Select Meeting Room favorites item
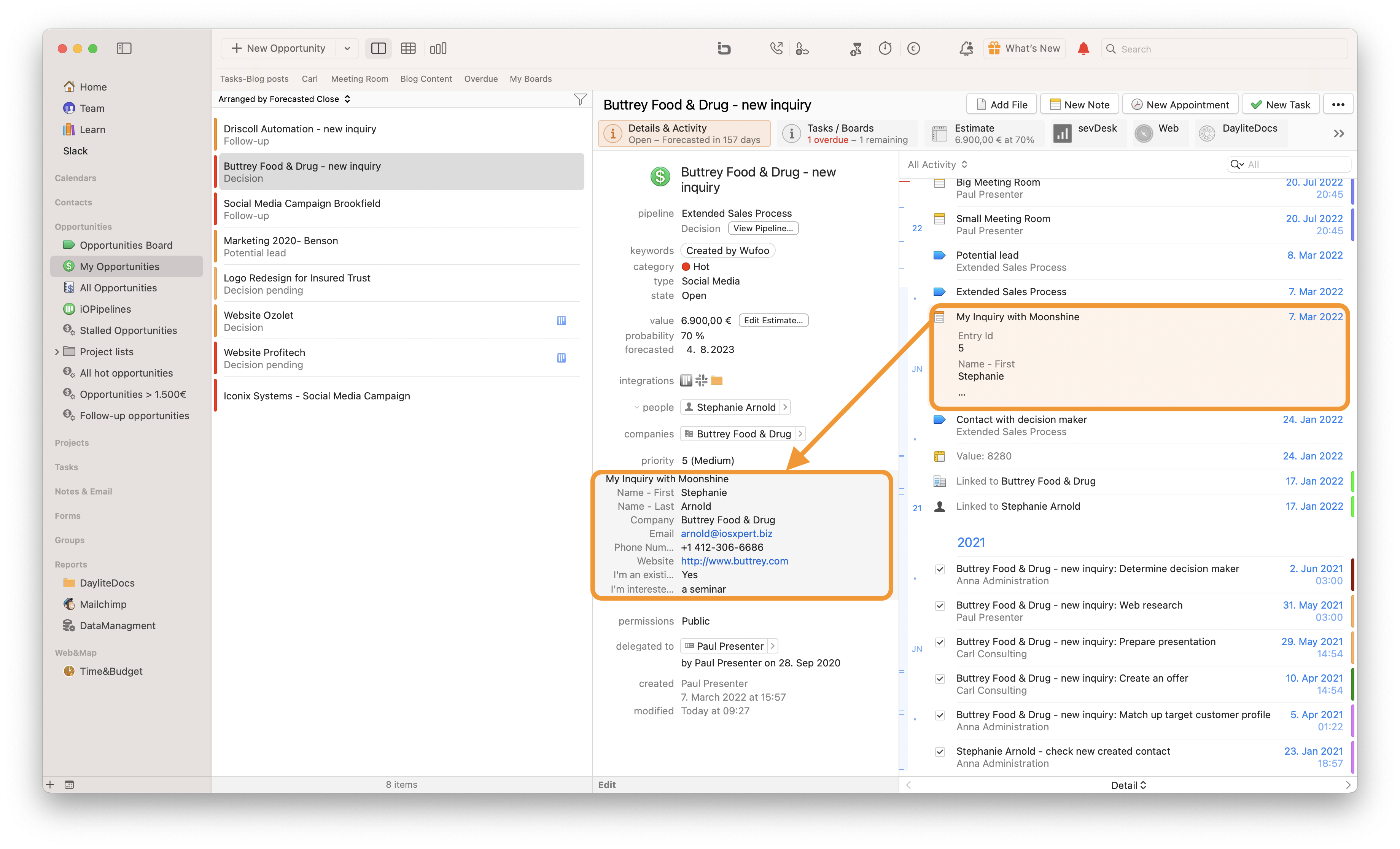This screenshot has height=849, width=1400. pyautogui.click(x=360, y=79)
